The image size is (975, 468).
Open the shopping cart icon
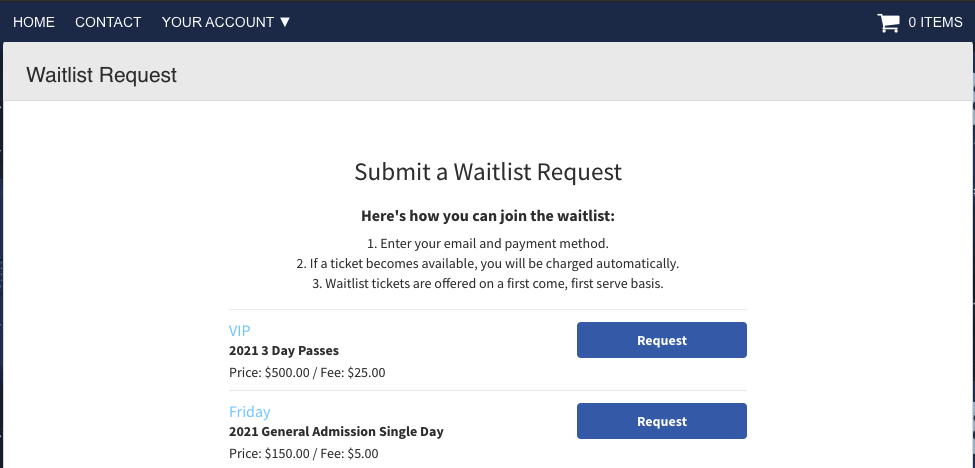coord(888,22)
